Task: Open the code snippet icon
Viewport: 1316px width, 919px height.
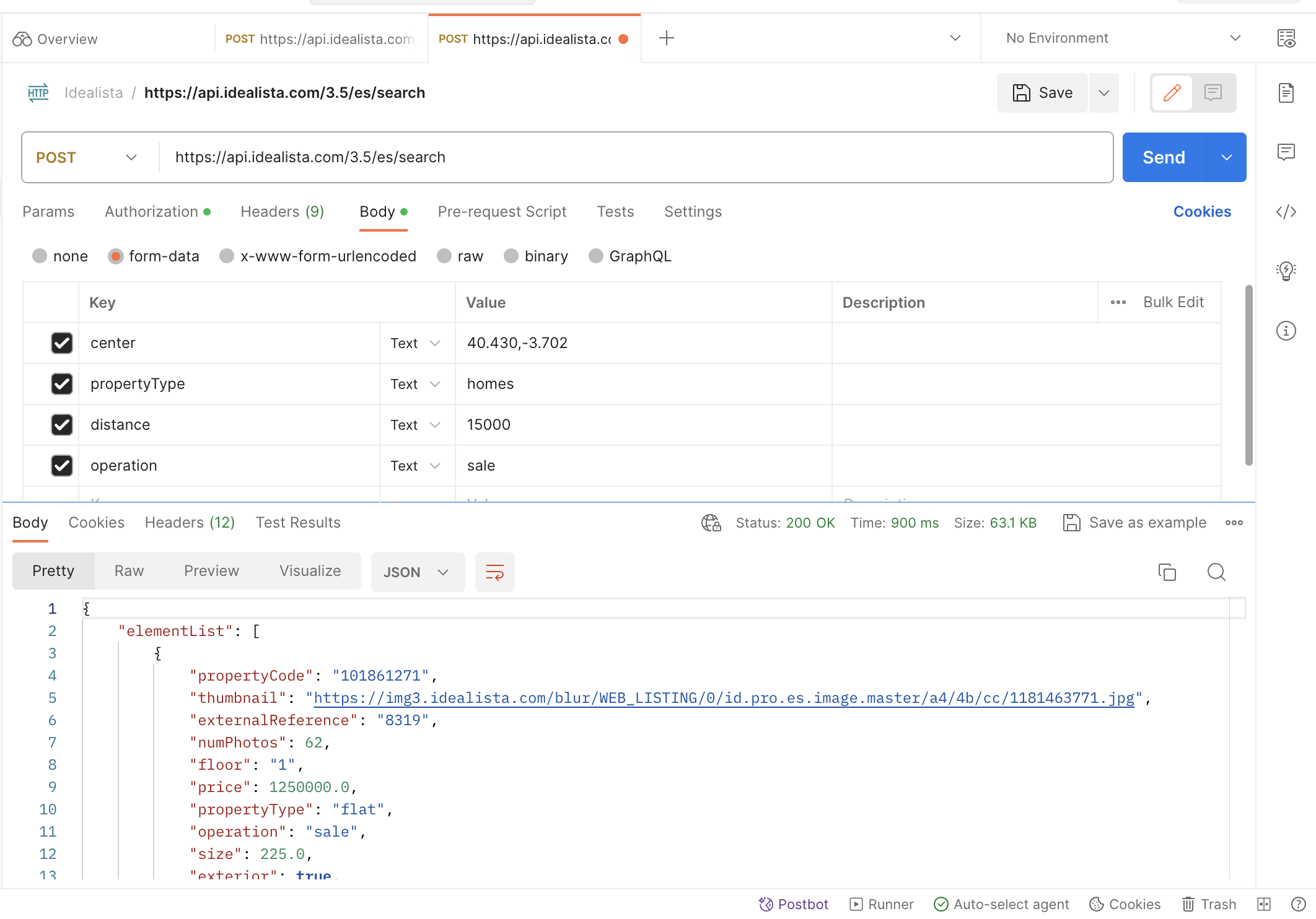Action: coord(1286,212)
